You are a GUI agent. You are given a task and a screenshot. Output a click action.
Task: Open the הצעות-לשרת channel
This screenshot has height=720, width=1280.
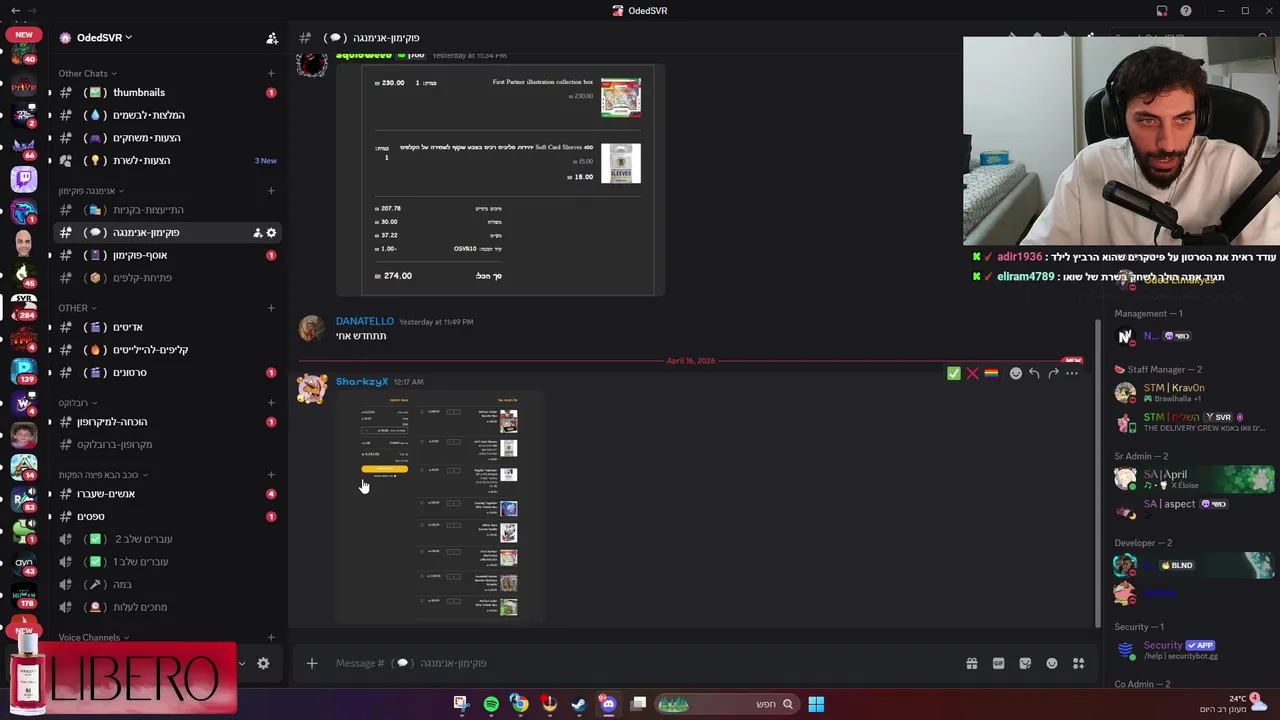[x=167, y=160]
